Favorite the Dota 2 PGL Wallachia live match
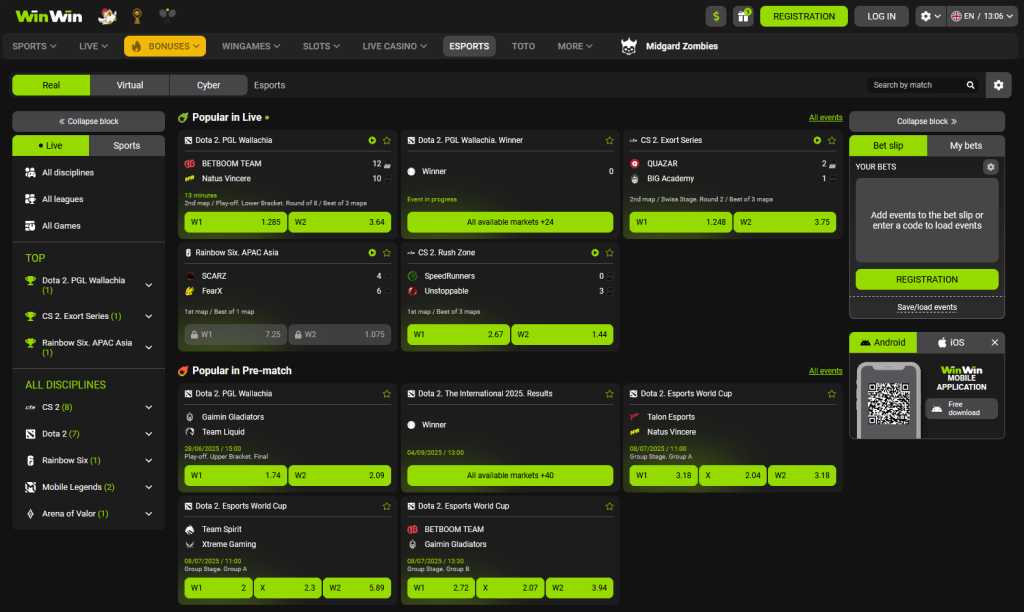The image size is (1024, 612). [387, 140]
